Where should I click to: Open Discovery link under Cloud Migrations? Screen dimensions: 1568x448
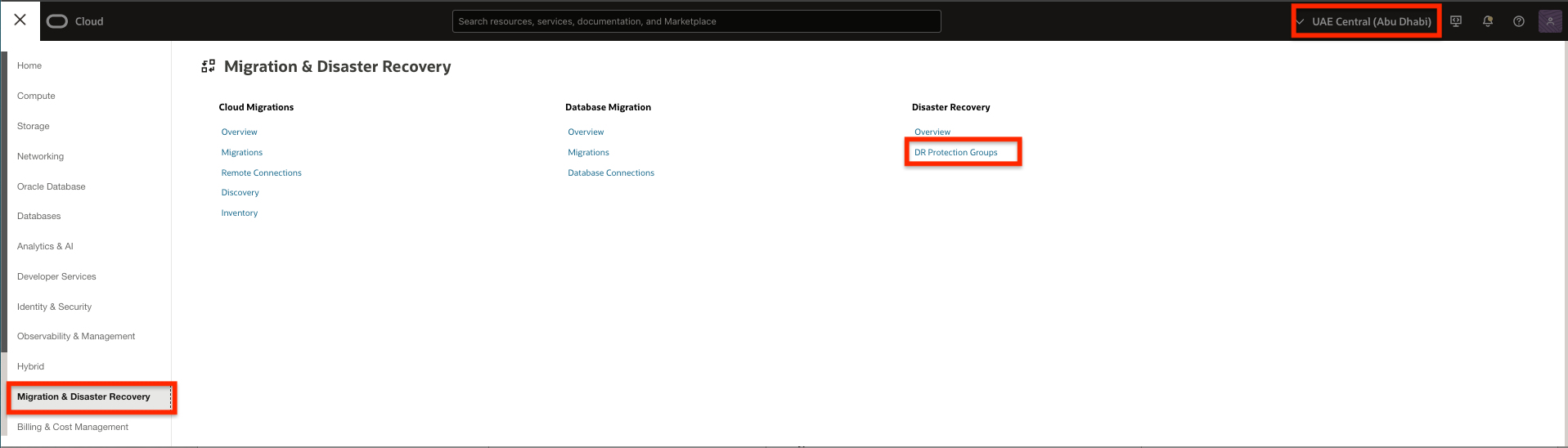point(240,192)
